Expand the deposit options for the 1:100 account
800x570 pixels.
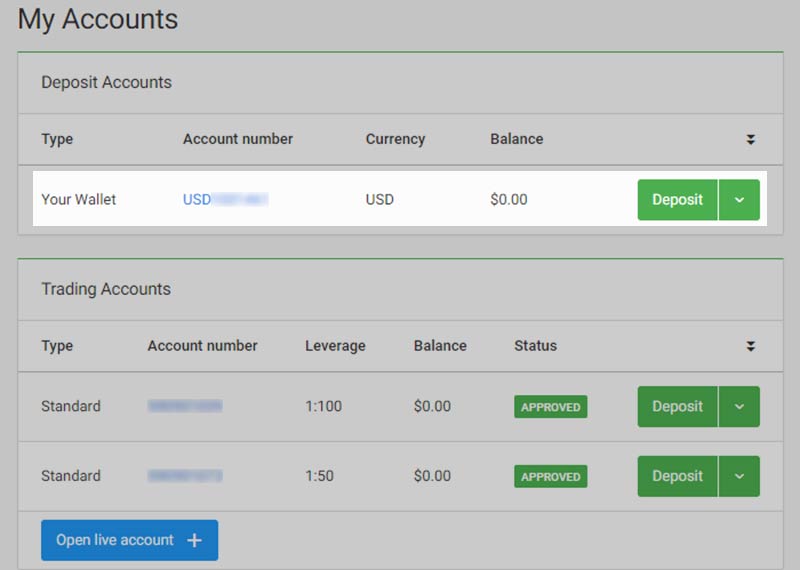click(739, 407)
